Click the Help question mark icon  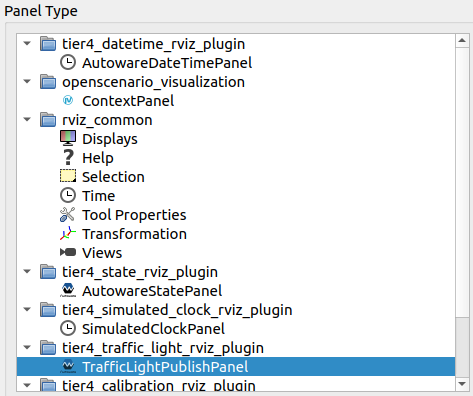[68, 157]
